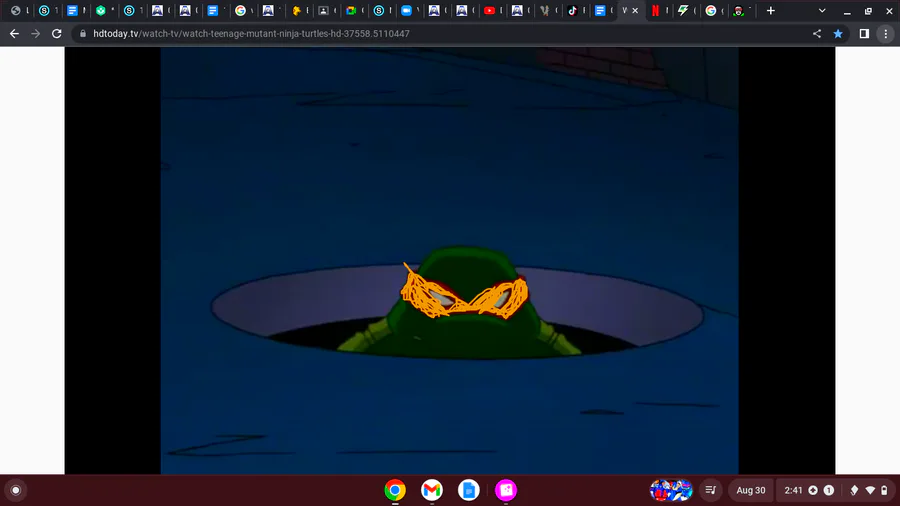Switch to the last avatar icon tab
900x506 pixels.
click(739, 10)
